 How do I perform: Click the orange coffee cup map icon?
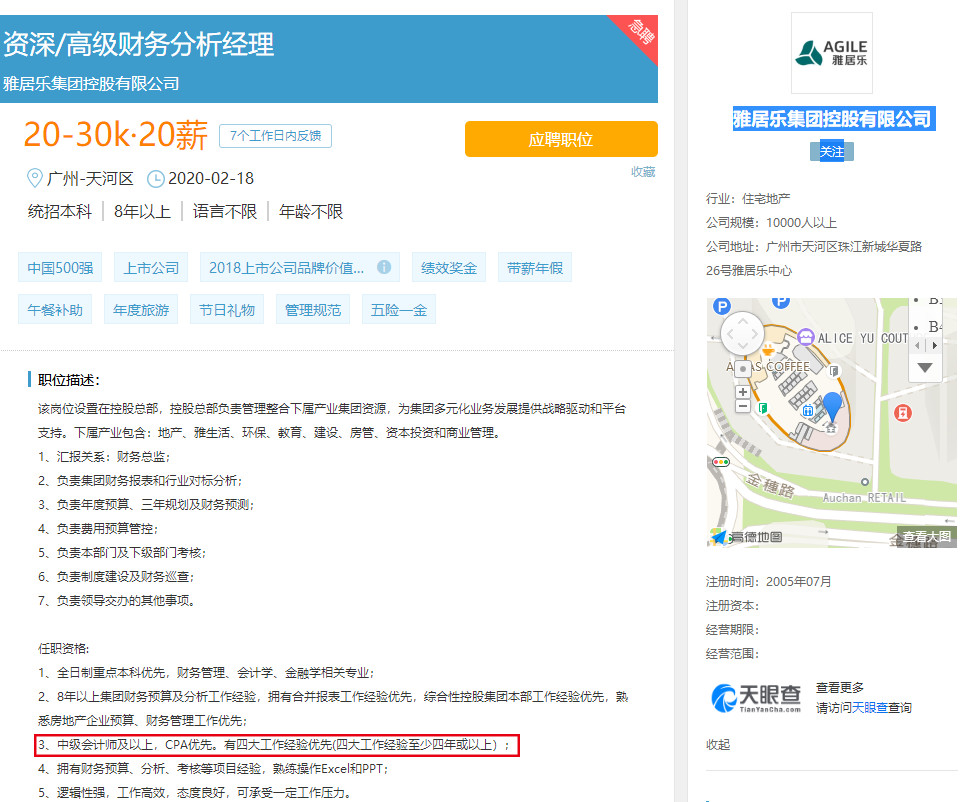click(x=769, y=349)
